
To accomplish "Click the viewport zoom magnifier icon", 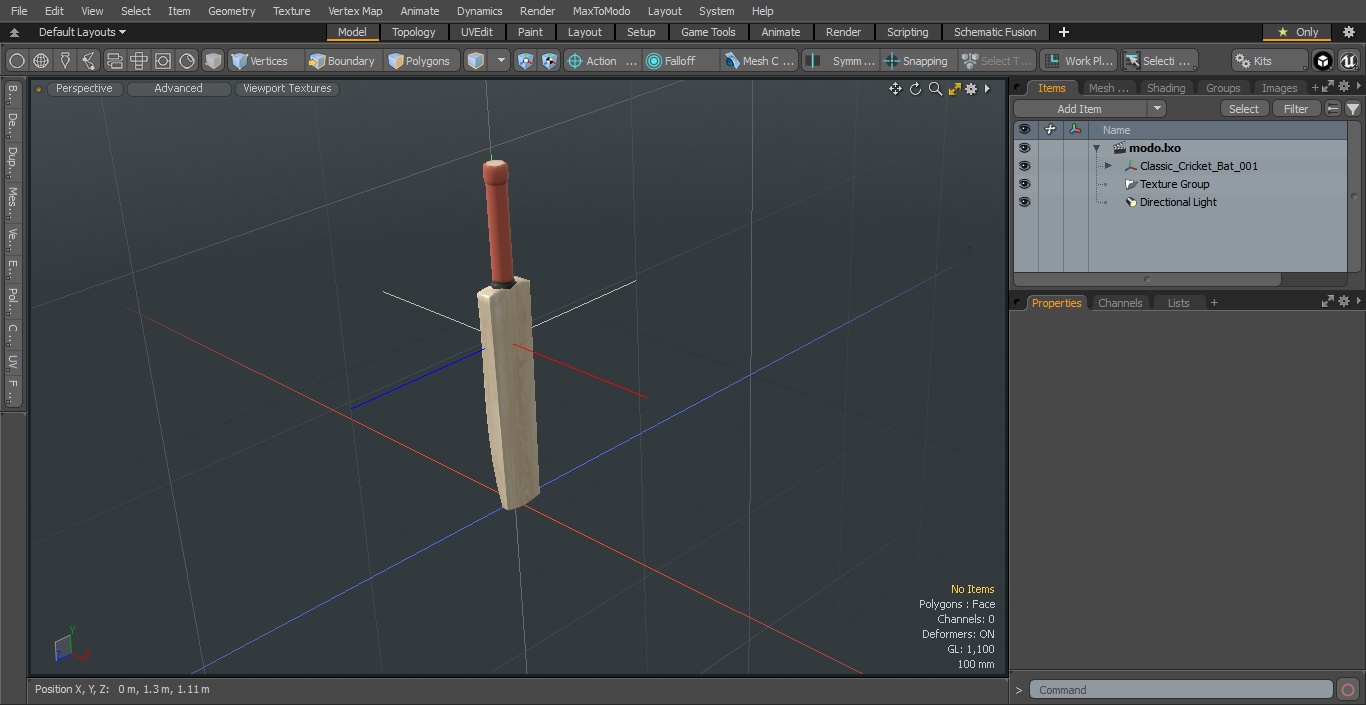I will [x=935, y=89].
